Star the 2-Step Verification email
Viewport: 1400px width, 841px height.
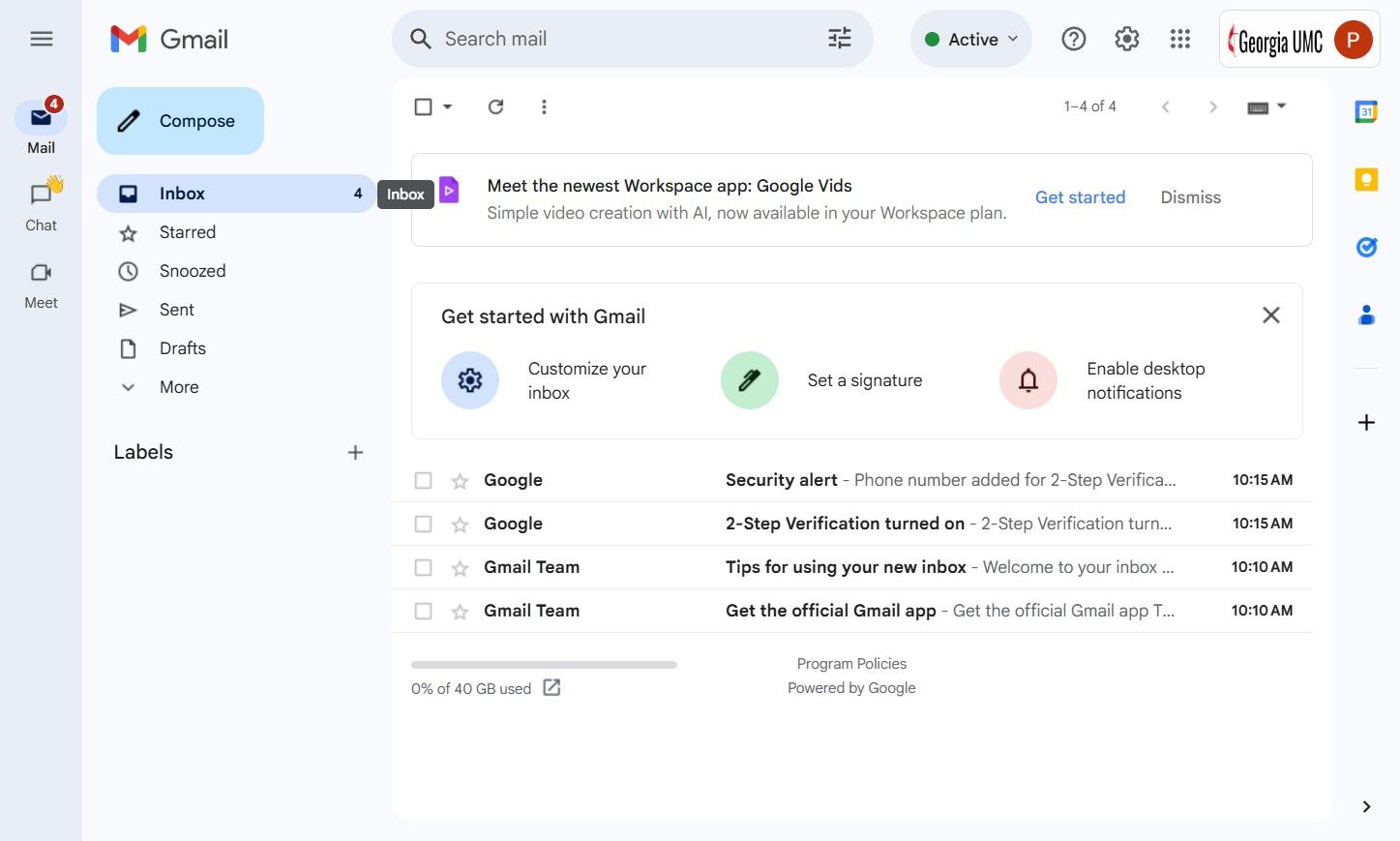(x=460, y=525)
